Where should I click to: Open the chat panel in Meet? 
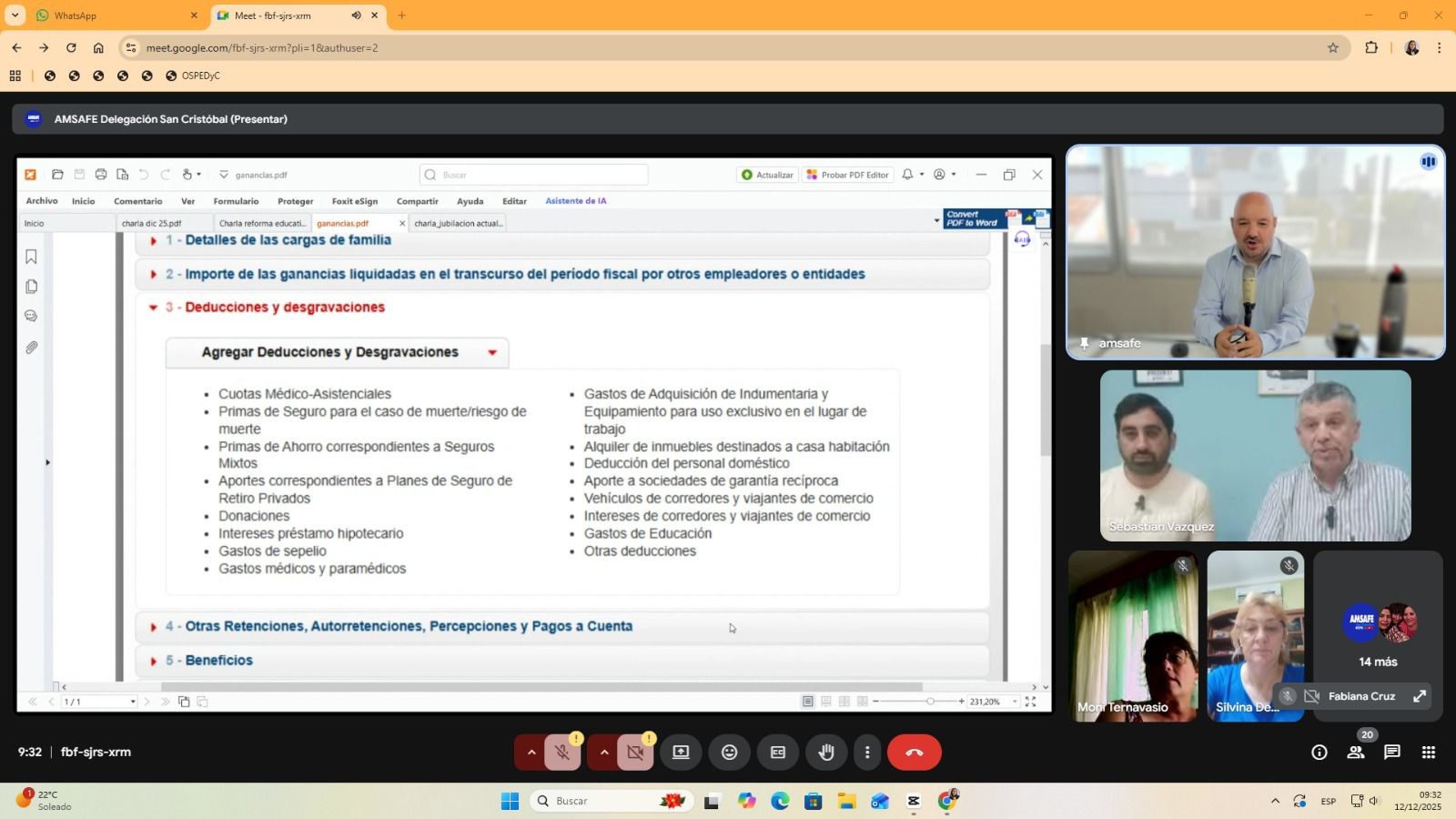(1391, 753)
